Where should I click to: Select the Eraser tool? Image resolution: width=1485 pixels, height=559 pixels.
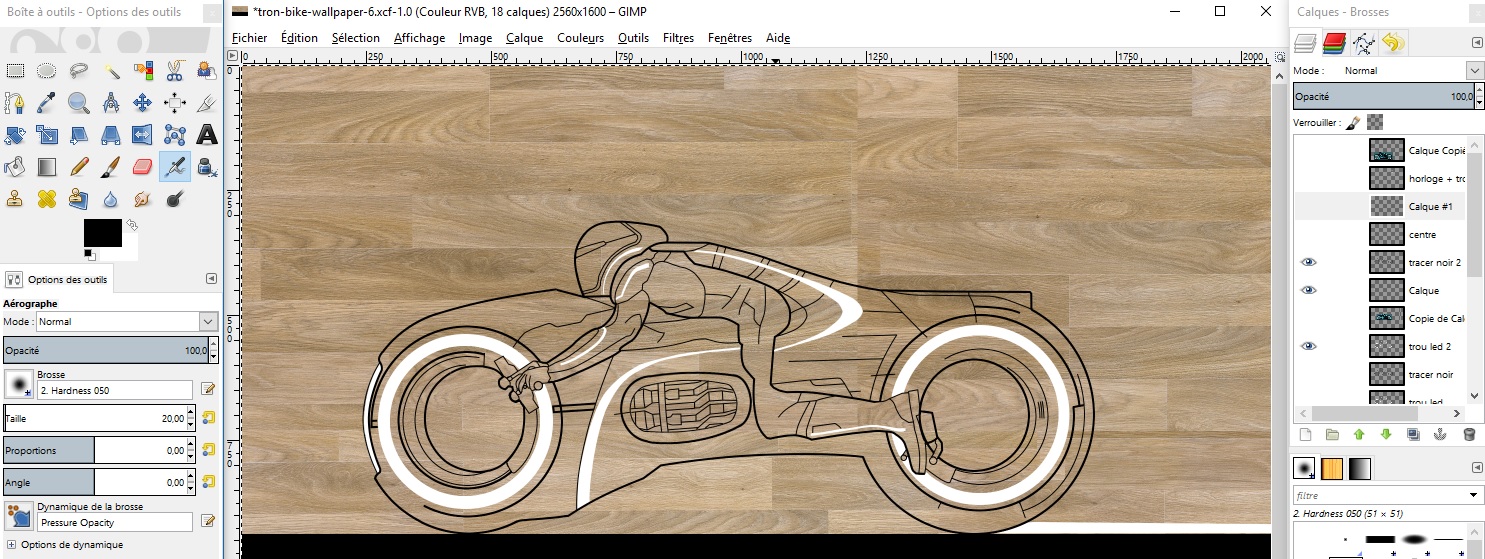(x=143, y=166)
